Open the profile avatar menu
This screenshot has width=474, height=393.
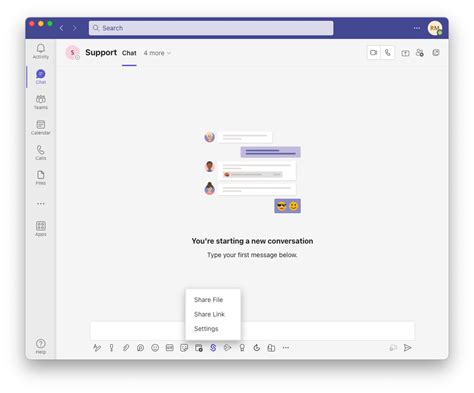tap(435, 28)
